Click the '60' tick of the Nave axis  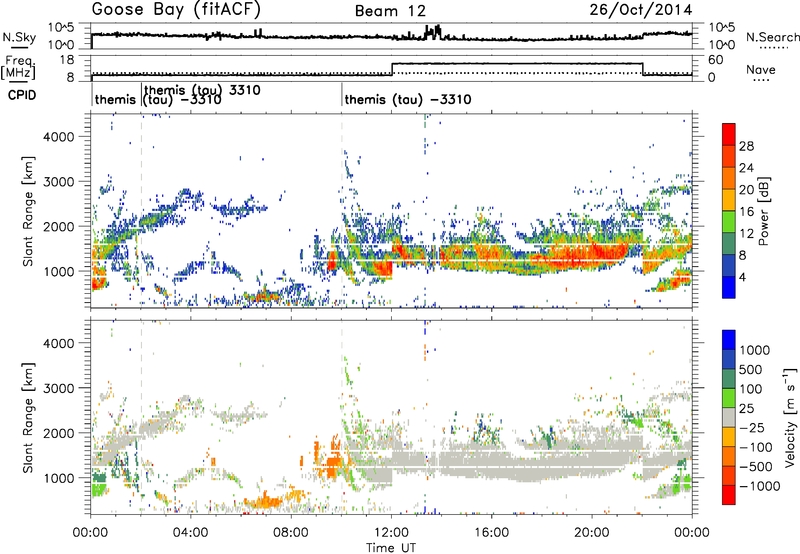(716, 60)
